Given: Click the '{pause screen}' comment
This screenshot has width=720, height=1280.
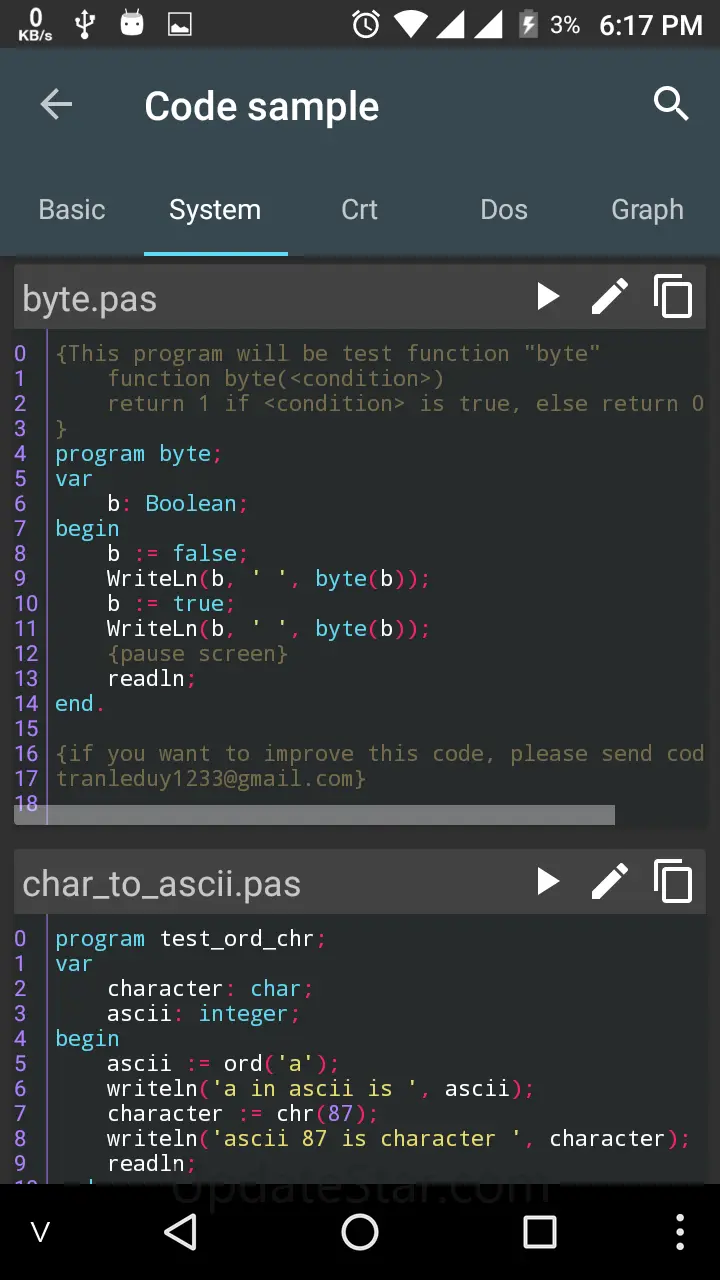Looking at the screenshot, I should coord(198,654).
